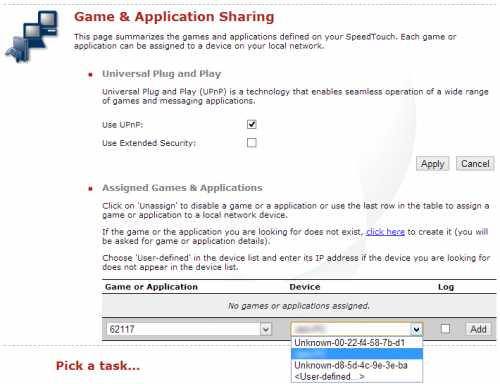The height and width of the screenshot is (384, 500).
Task: Click the 'Pick a task...' heading
Action: [98, 366]
